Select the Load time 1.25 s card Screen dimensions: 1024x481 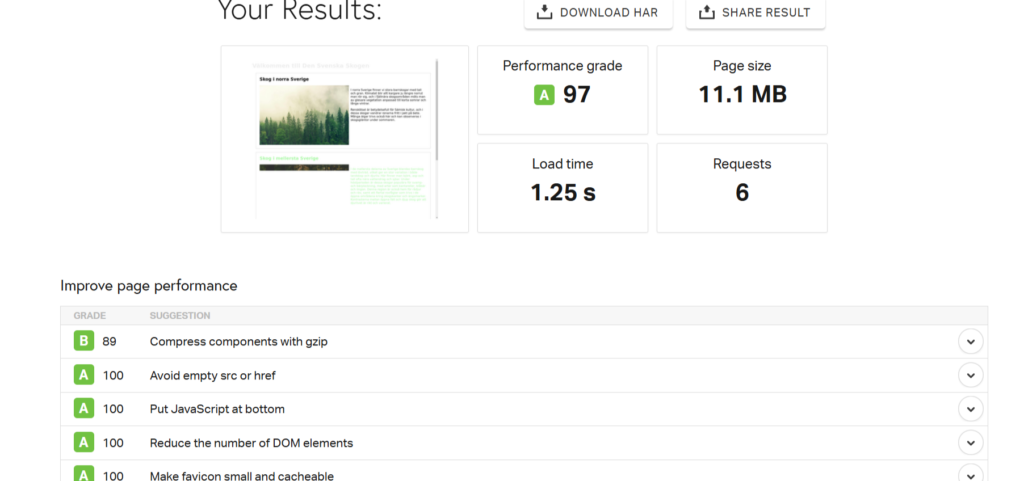click(x=562, y=187)
